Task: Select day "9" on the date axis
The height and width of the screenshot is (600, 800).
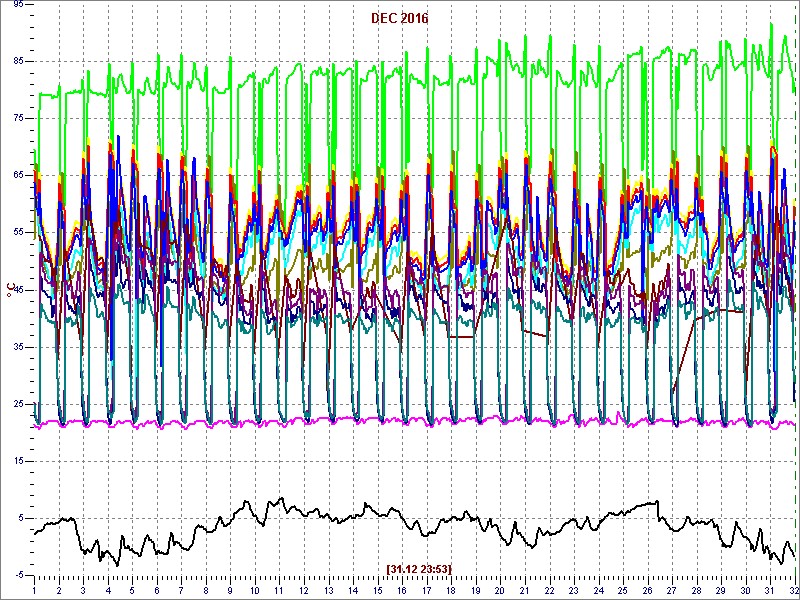Action: [230, 590]
